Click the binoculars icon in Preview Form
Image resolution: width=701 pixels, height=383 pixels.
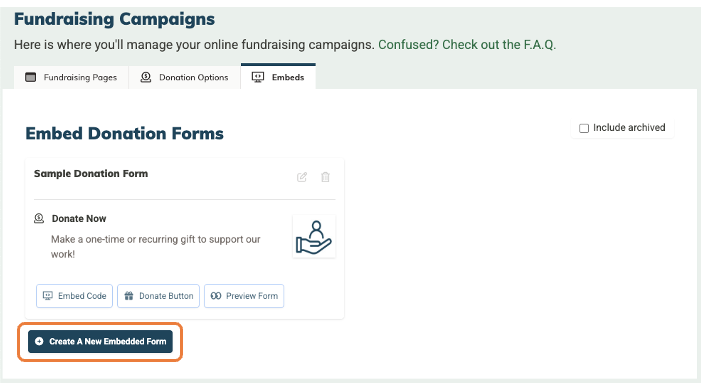point(215,296)
